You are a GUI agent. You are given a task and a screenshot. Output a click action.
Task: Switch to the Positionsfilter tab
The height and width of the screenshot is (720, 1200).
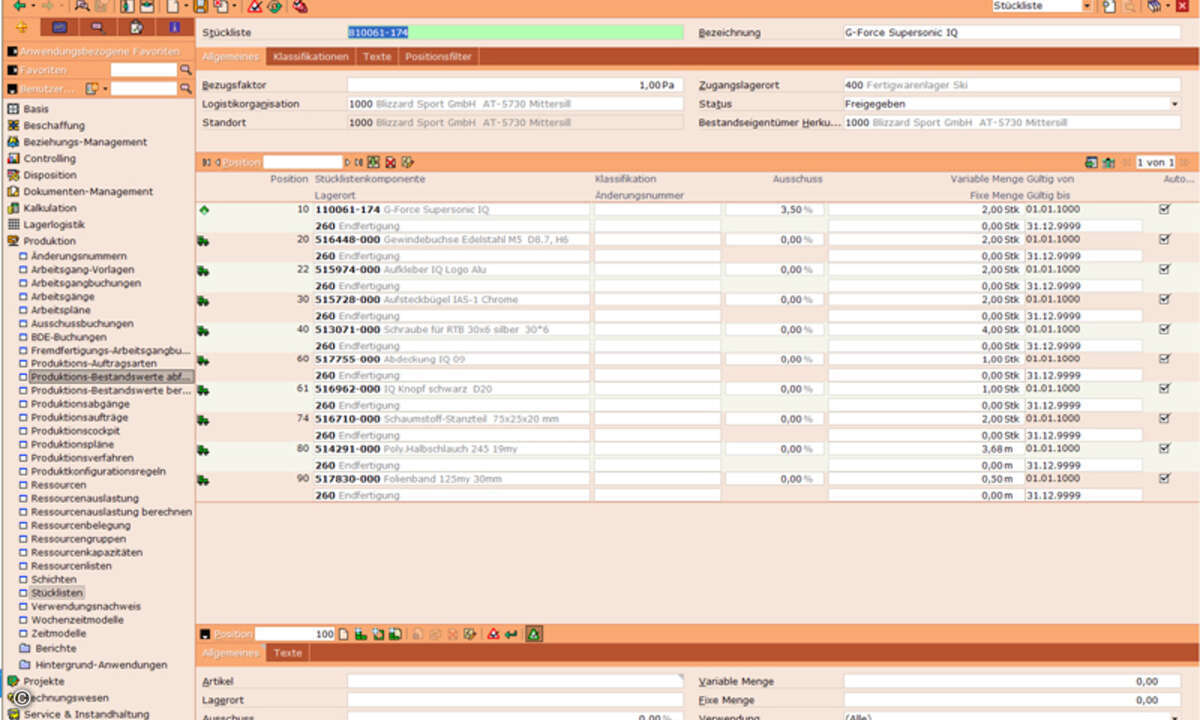tap(438, 57)
